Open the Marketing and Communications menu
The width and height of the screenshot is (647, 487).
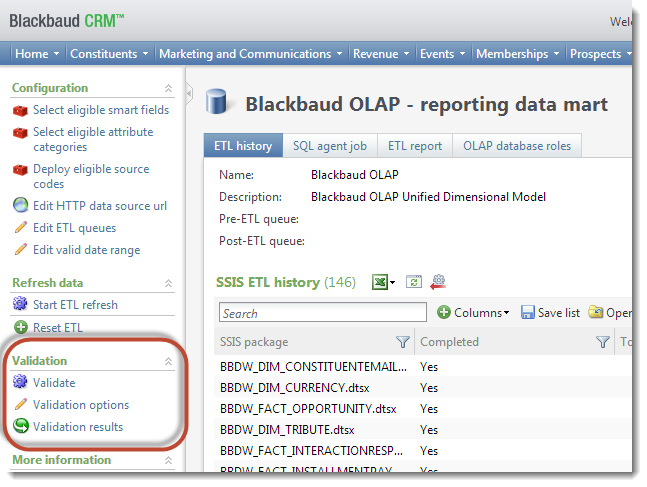click(x=250, y=54)
